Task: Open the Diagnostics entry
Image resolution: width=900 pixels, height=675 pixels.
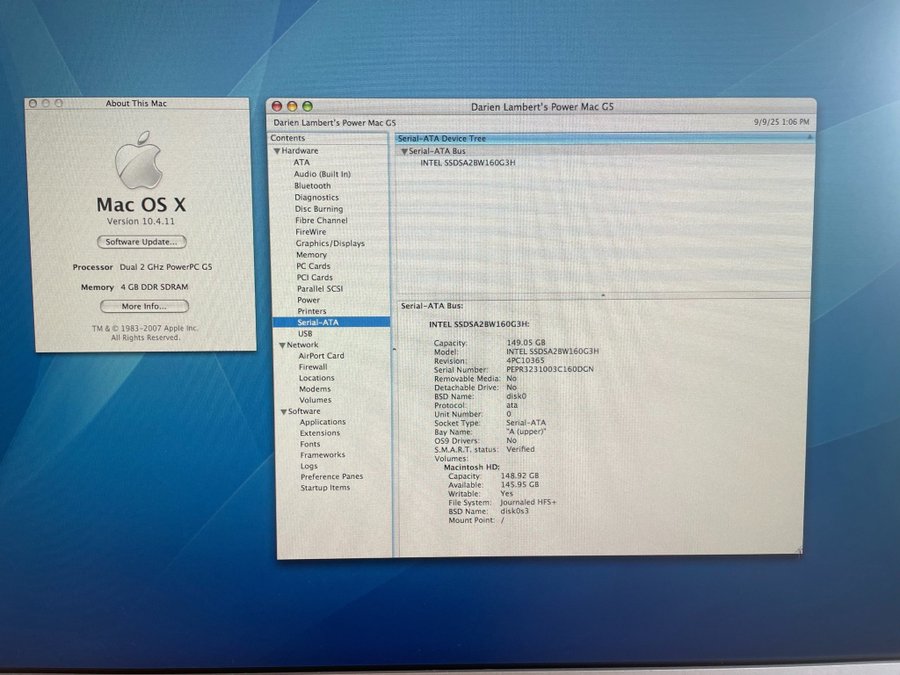Action: pyautogui.click(x=316, y=197)
